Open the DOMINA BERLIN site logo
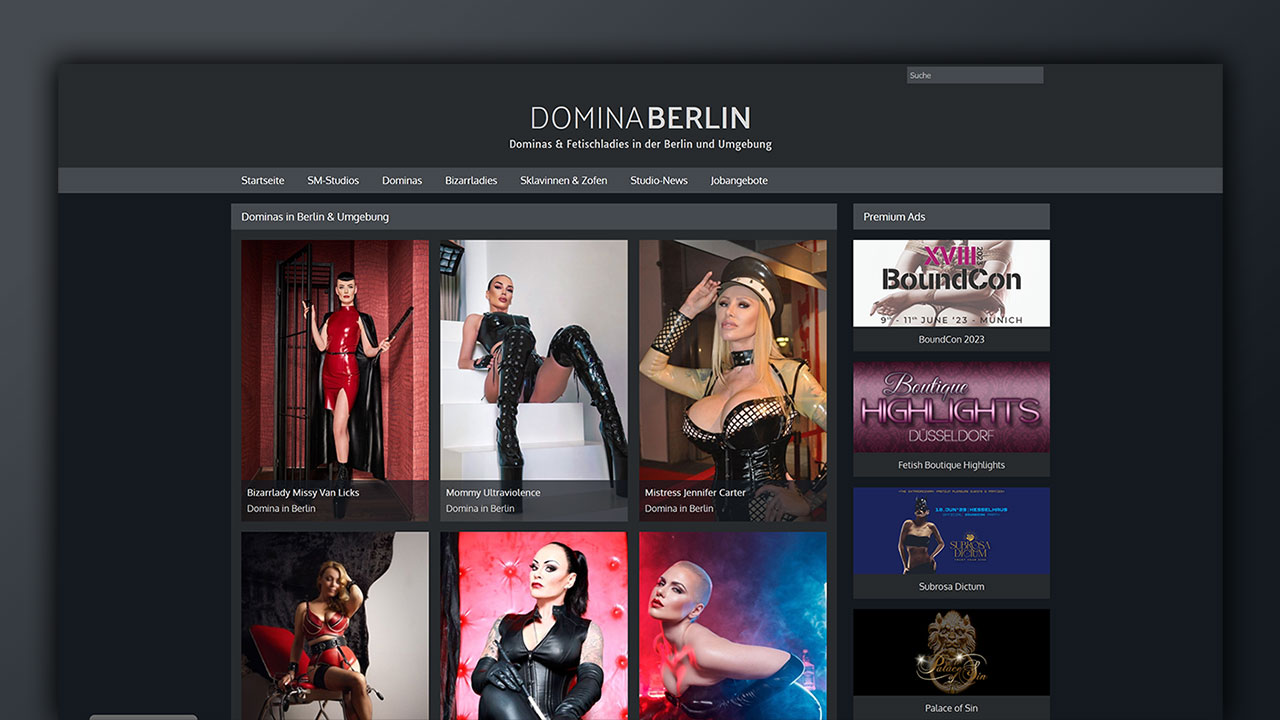Image resolution: width=1280 pixels, height=720 pixels. (x=640, y=118)
